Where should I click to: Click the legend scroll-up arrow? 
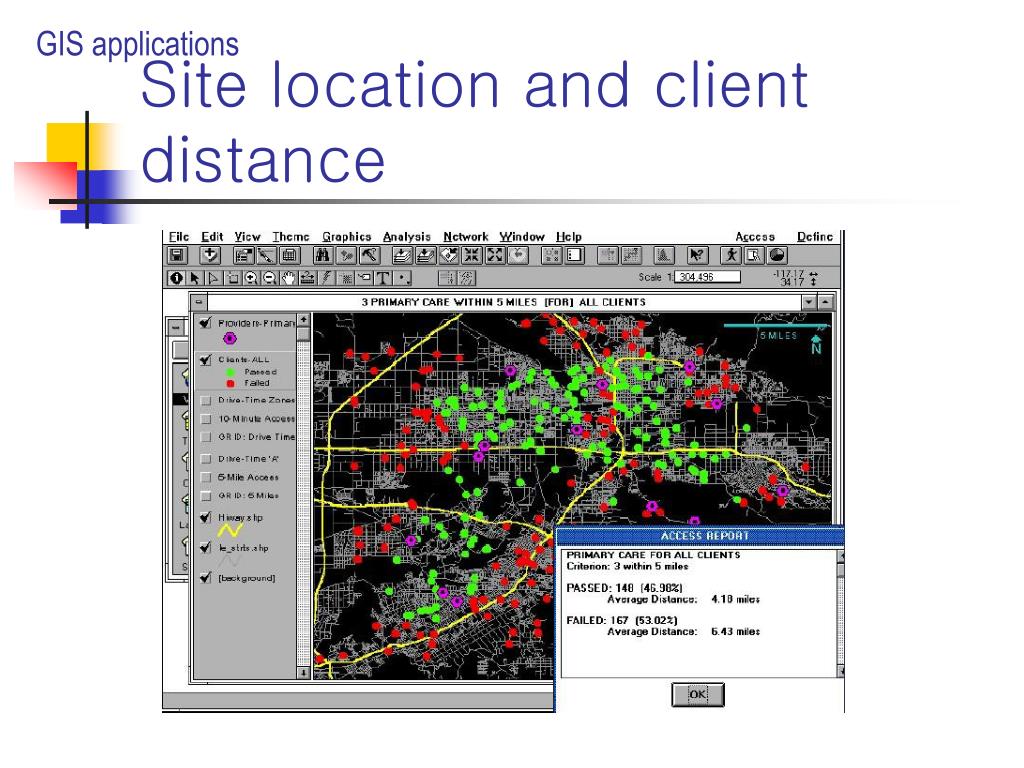[x=303, y=321]
